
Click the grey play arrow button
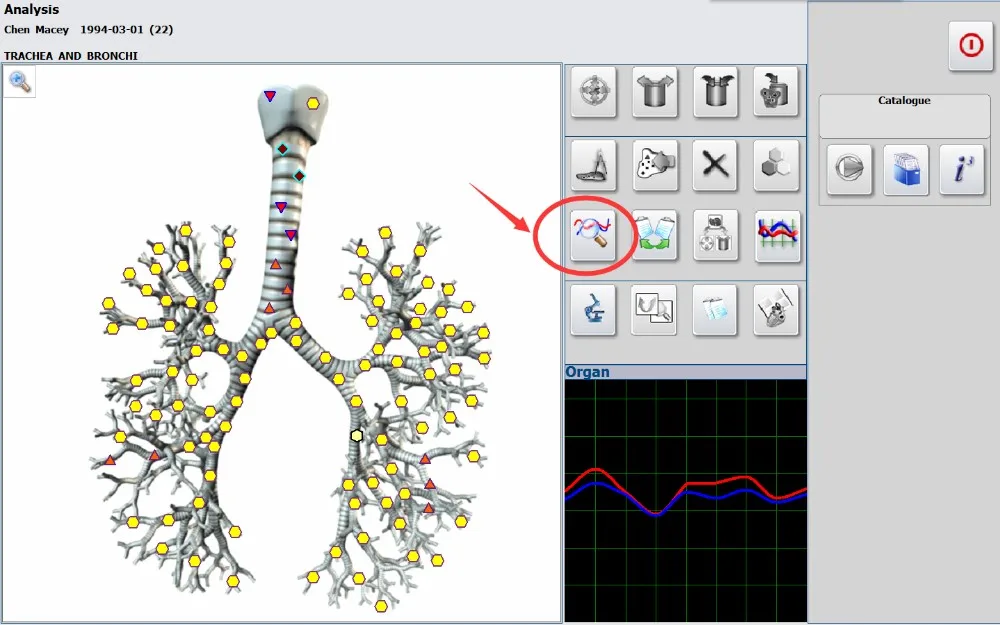[849, 170]
